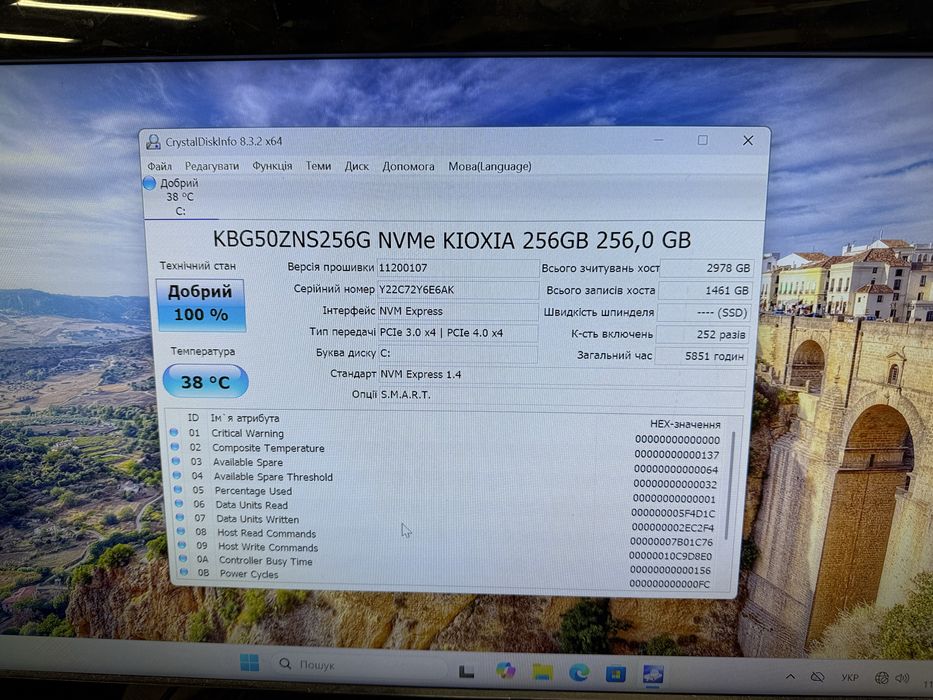Click the NVM Express interface field
This screenshot has height=700, width=933.
coord(458,311)
